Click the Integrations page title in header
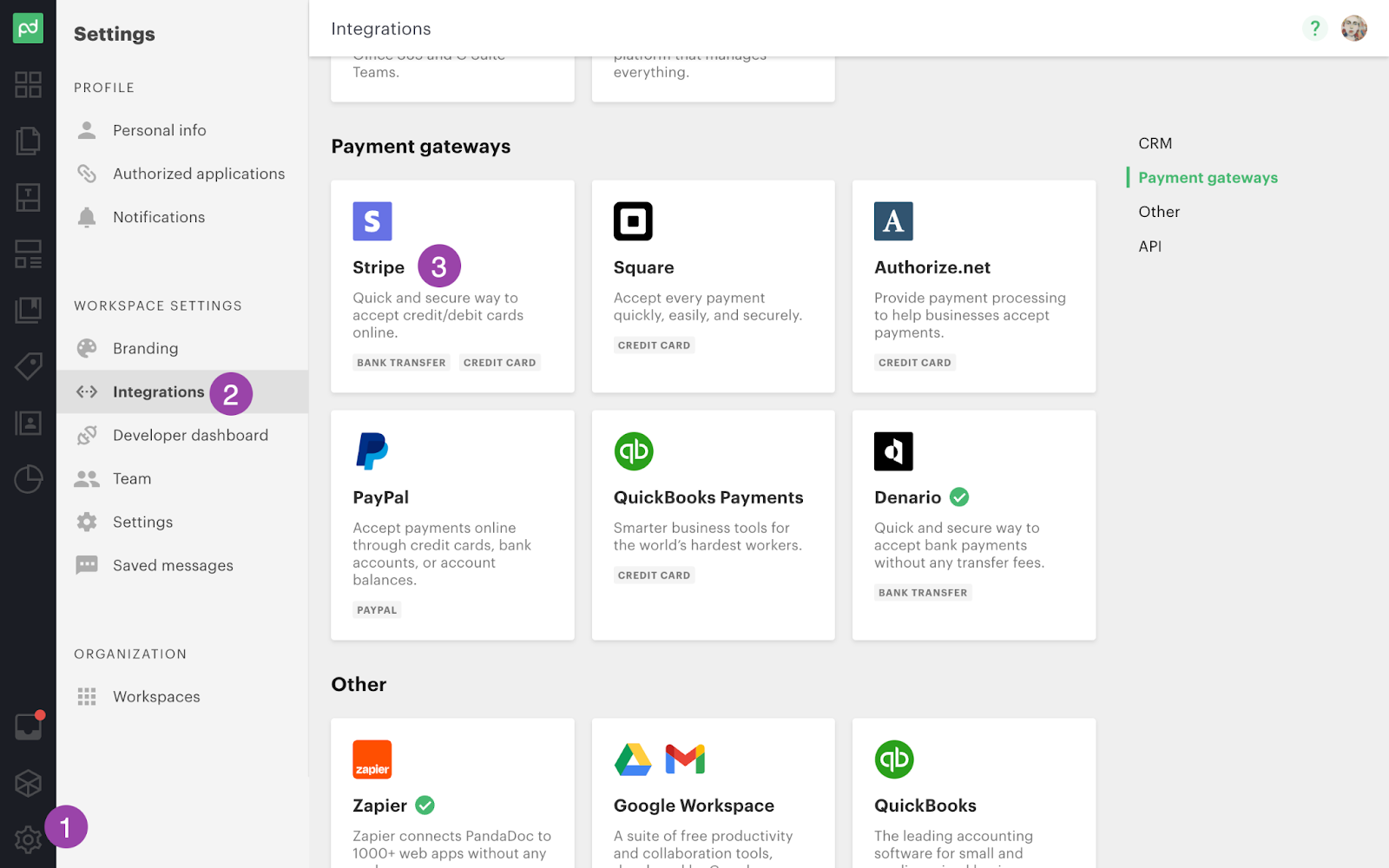Screen dimensions: 1389x868 coord(381,29)
